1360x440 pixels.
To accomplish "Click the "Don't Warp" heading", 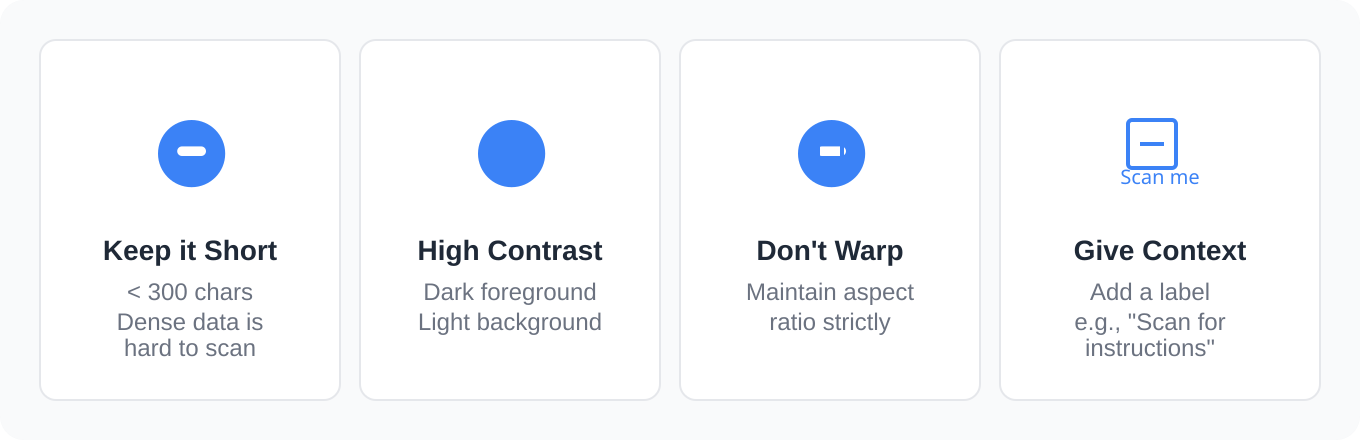I will pyautogui.click(x=830, y=250).
